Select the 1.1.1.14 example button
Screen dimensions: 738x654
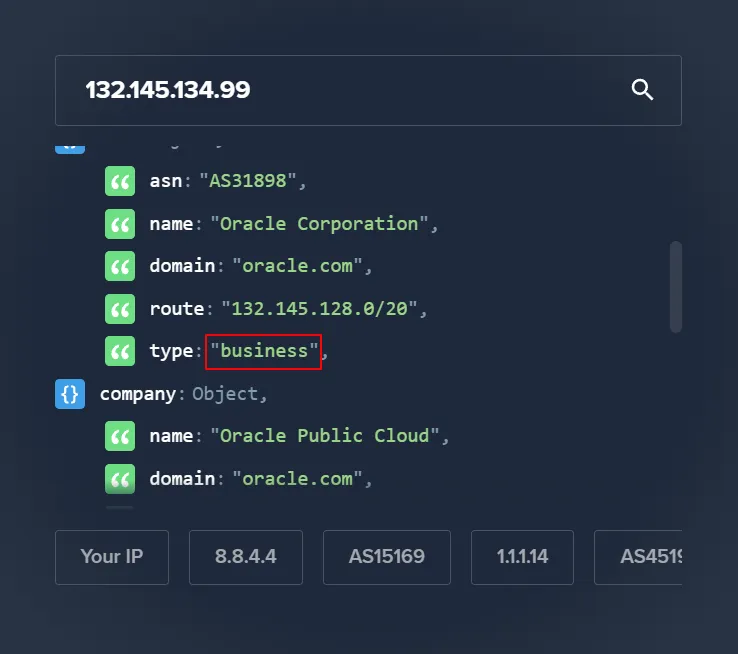522,557
